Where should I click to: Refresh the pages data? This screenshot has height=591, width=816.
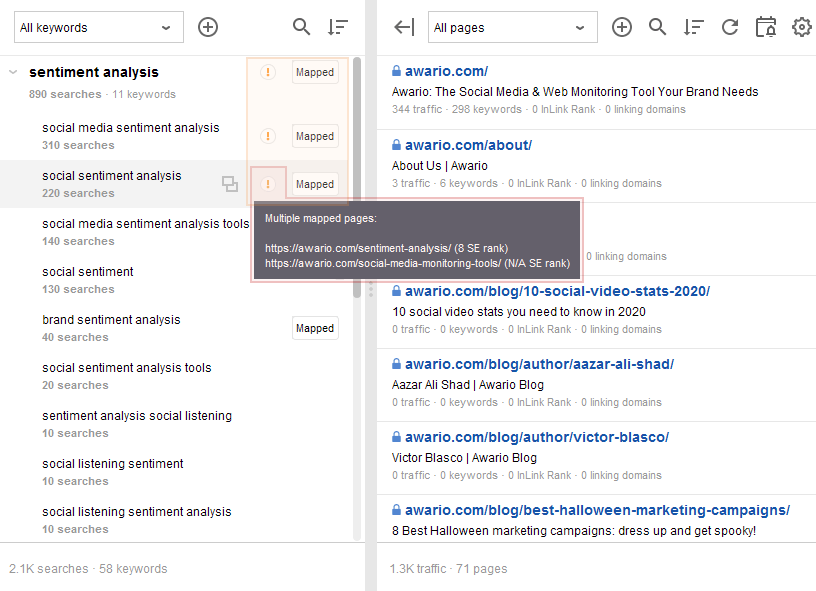[x=730, y=27]
